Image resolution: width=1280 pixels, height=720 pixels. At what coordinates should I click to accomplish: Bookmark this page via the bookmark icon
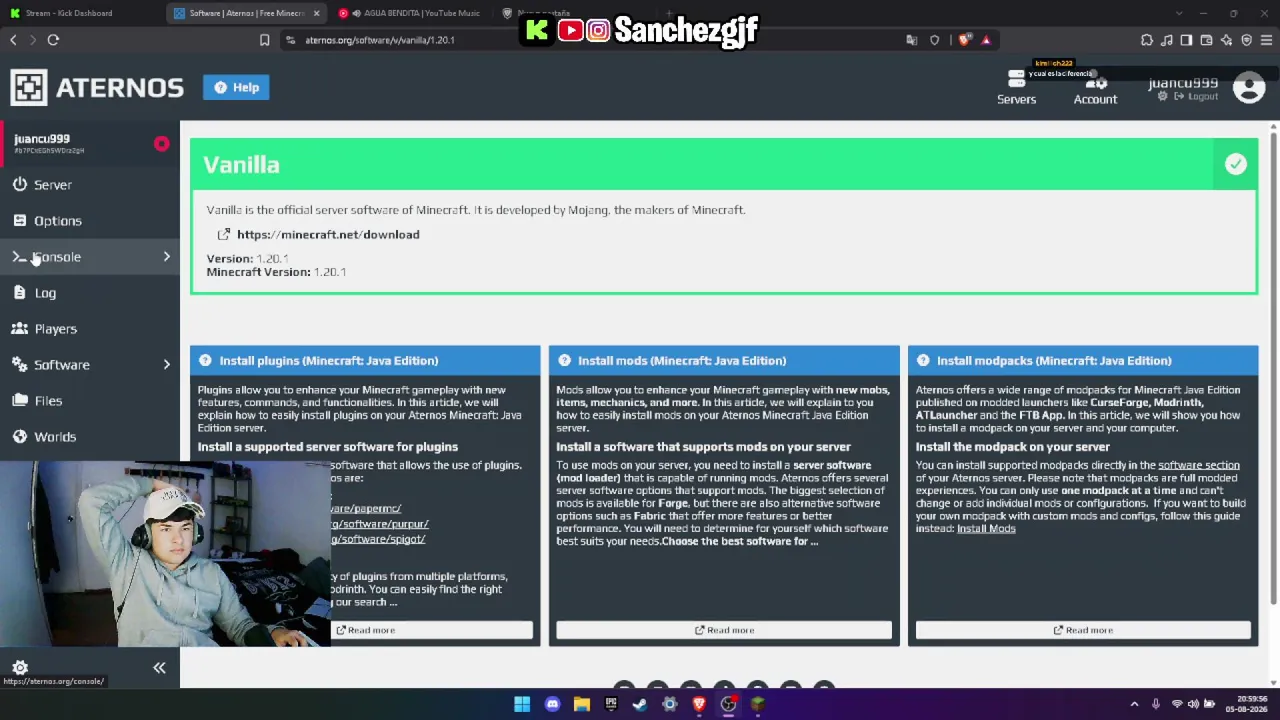pos(264,40)
